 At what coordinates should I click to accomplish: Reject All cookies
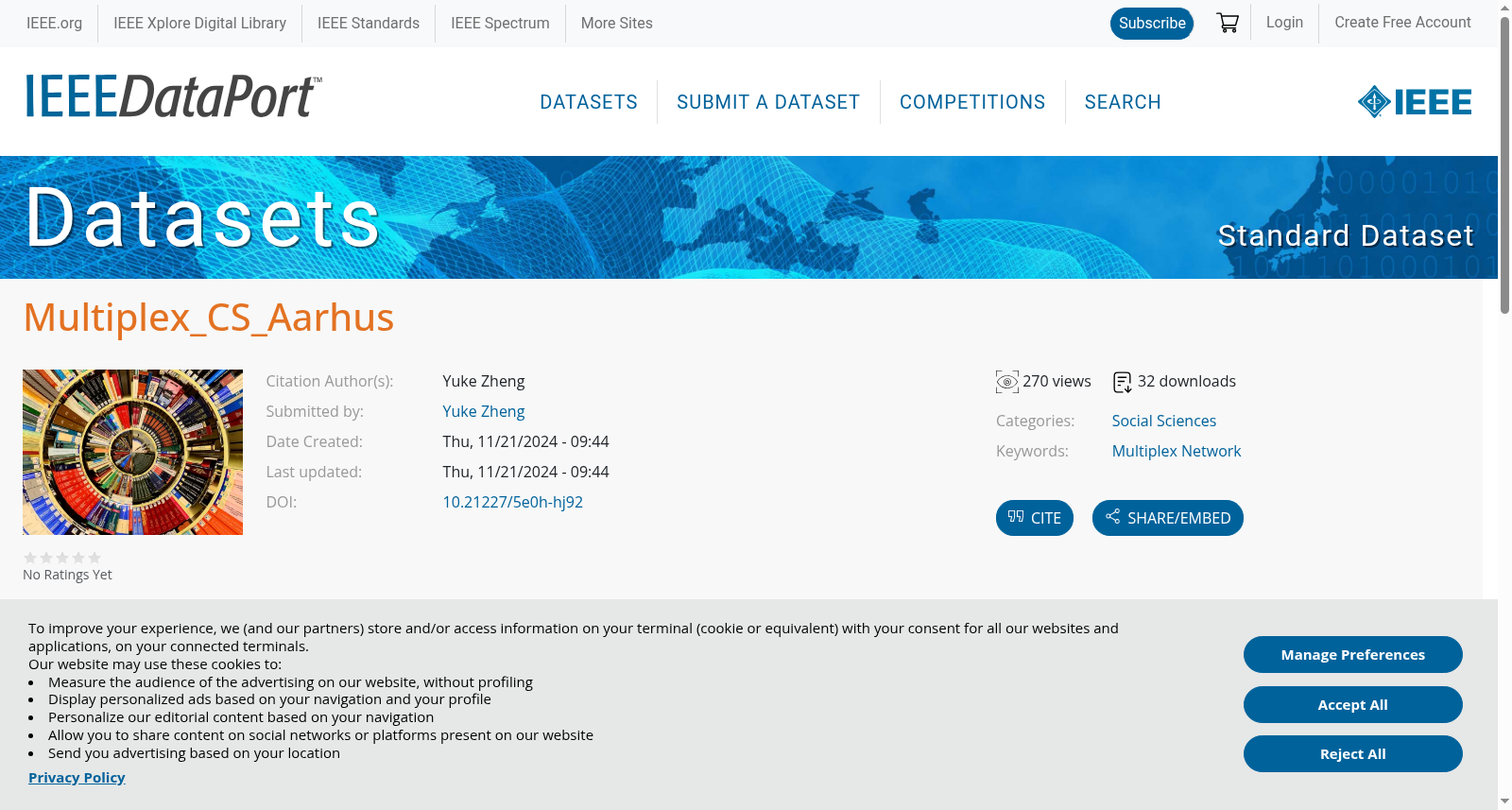[x=1353, y=753]
